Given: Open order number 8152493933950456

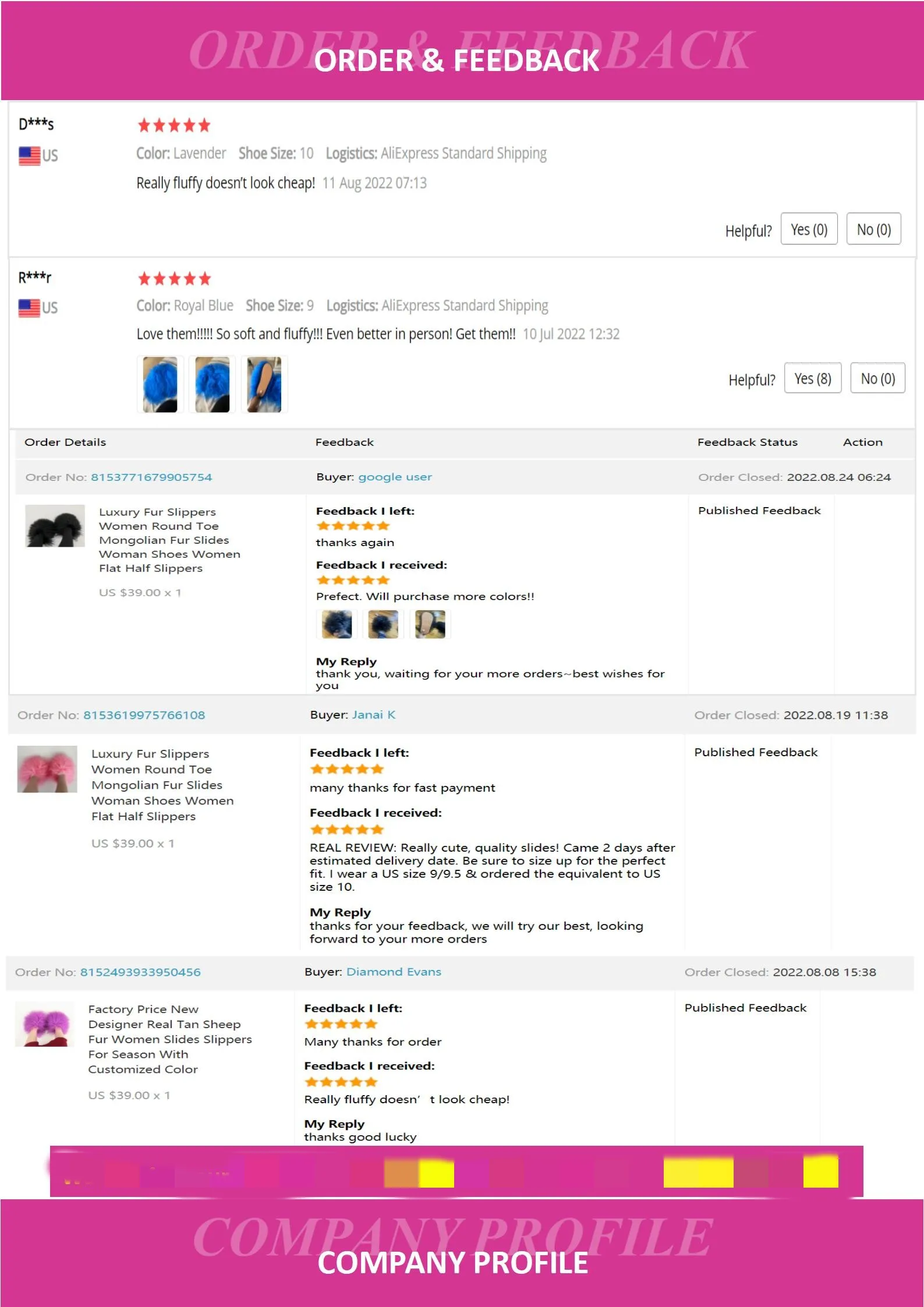Looking at the screenshot, I should pos(140,972).
